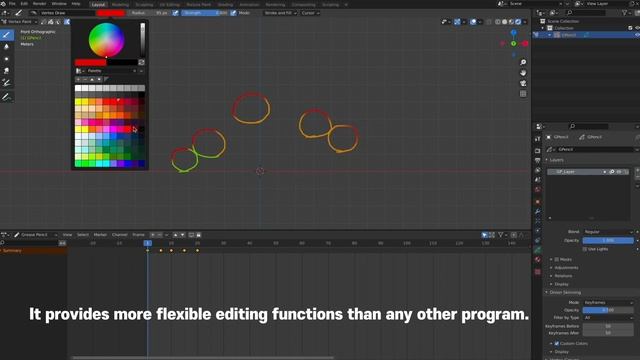Switch to the Layout workspace tab
Viewport: 640px width, 360px height.
(x=98, y=4)
